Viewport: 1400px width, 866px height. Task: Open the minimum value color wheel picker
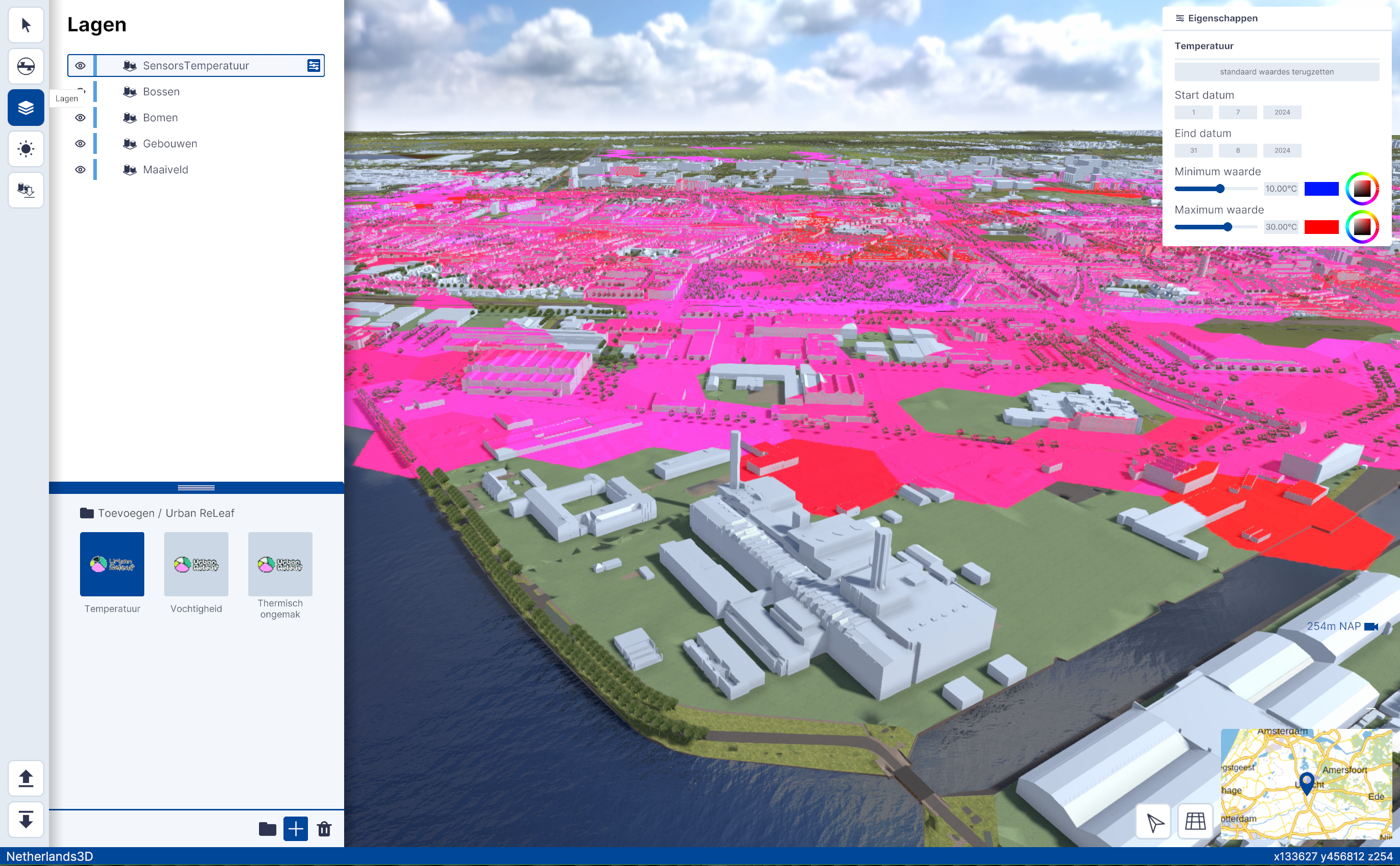1362,189
